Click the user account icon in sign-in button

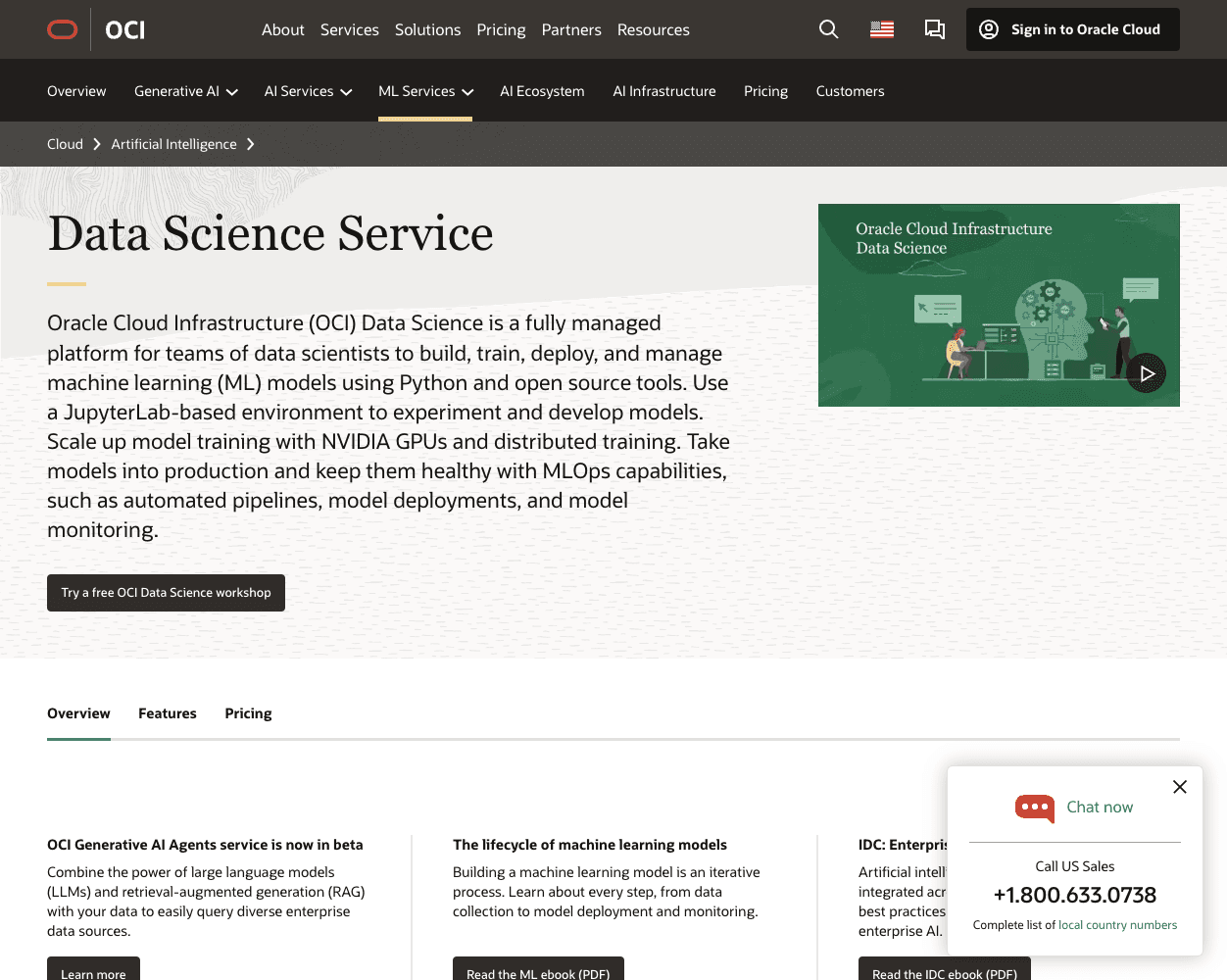[990, 29]
